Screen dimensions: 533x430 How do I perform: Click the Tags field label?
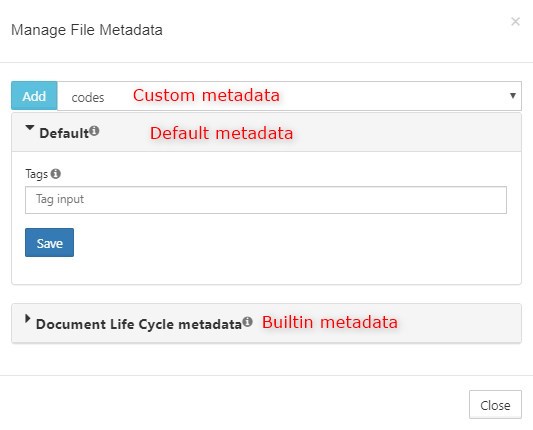36,174
